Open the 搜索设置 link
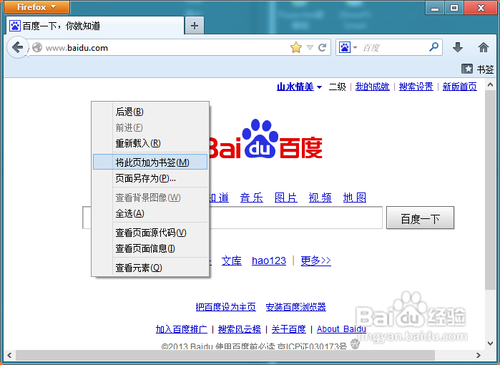 tap(416, 87)
